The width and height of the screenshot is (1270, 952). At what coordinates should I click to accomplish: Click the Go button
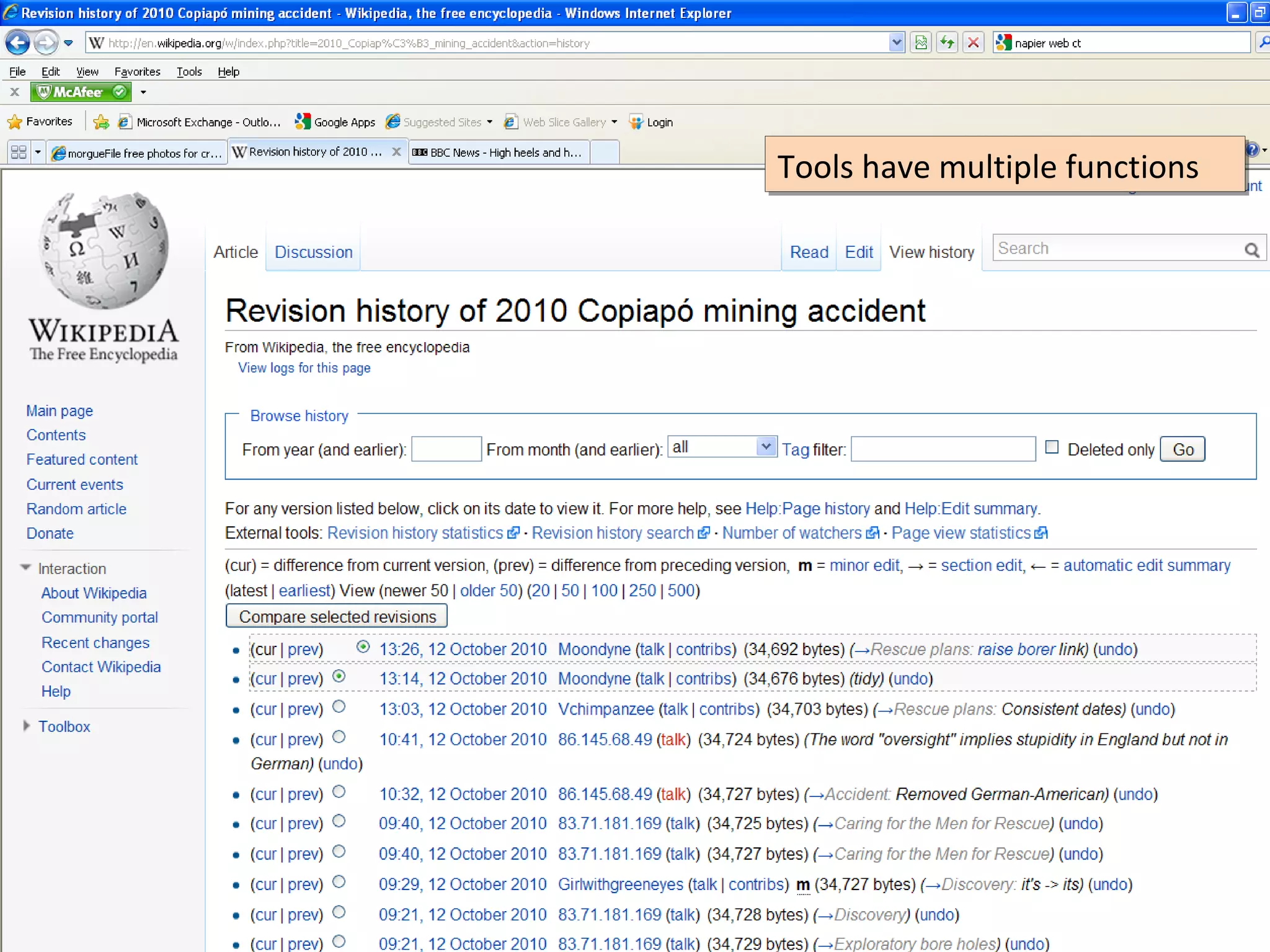tap(1183, 449)
